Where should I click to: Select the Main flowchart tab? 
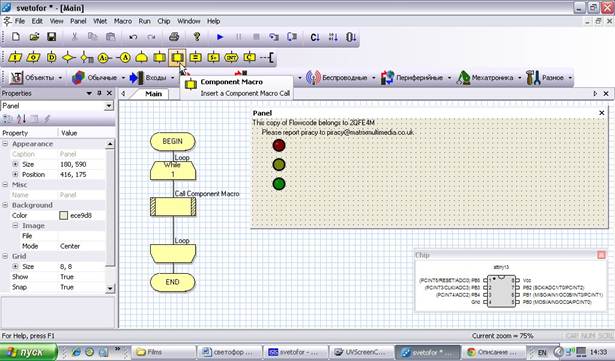[x=153, y=94]
